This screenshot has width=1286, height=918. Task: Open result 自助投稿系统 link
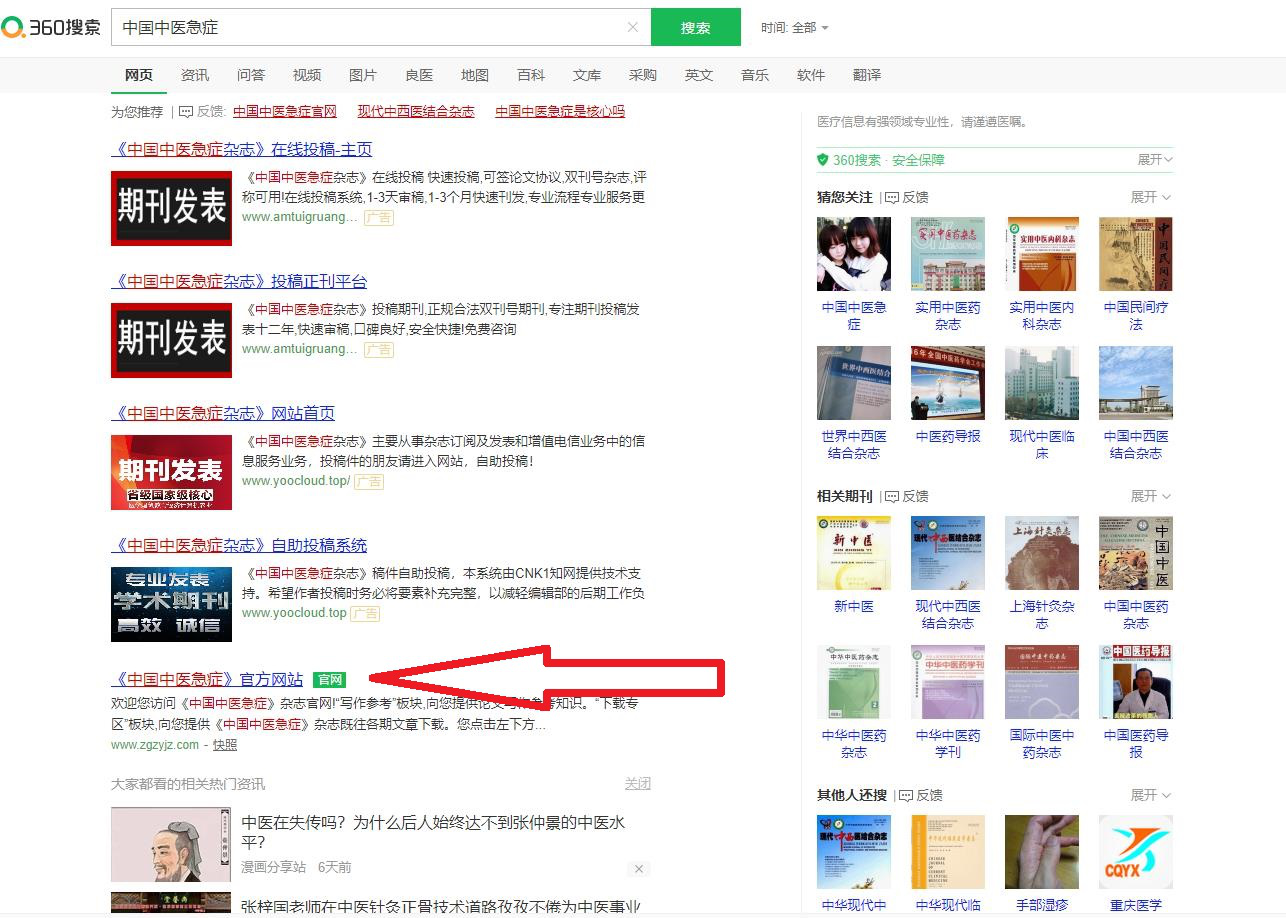(239, 545)
